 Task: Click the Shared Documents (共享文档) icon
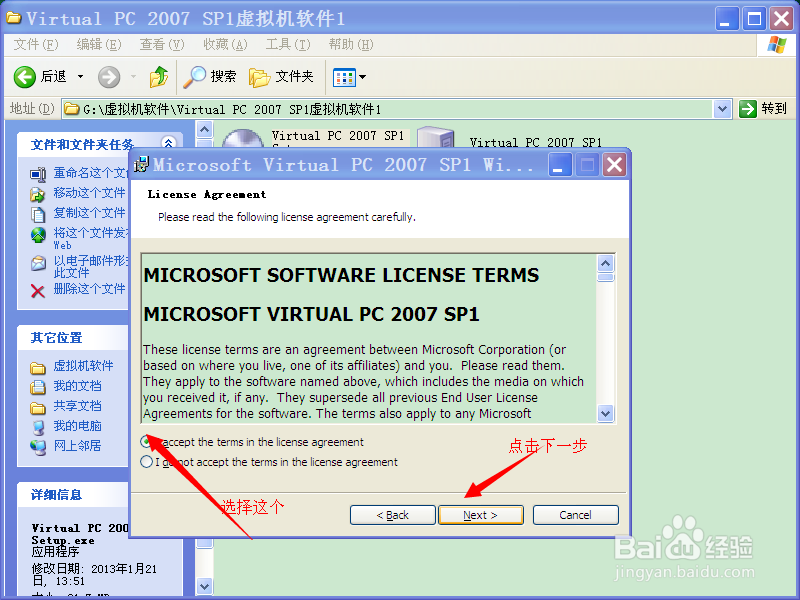(x=38, y=408)
